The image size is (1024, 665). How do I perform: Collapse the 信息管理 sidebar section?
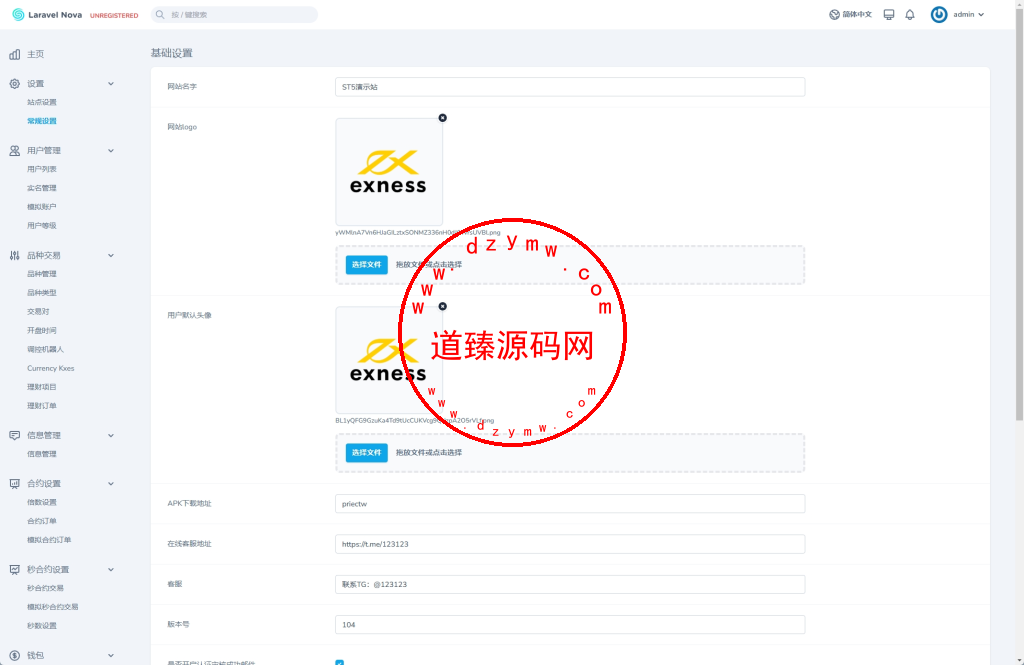point(111,435)
